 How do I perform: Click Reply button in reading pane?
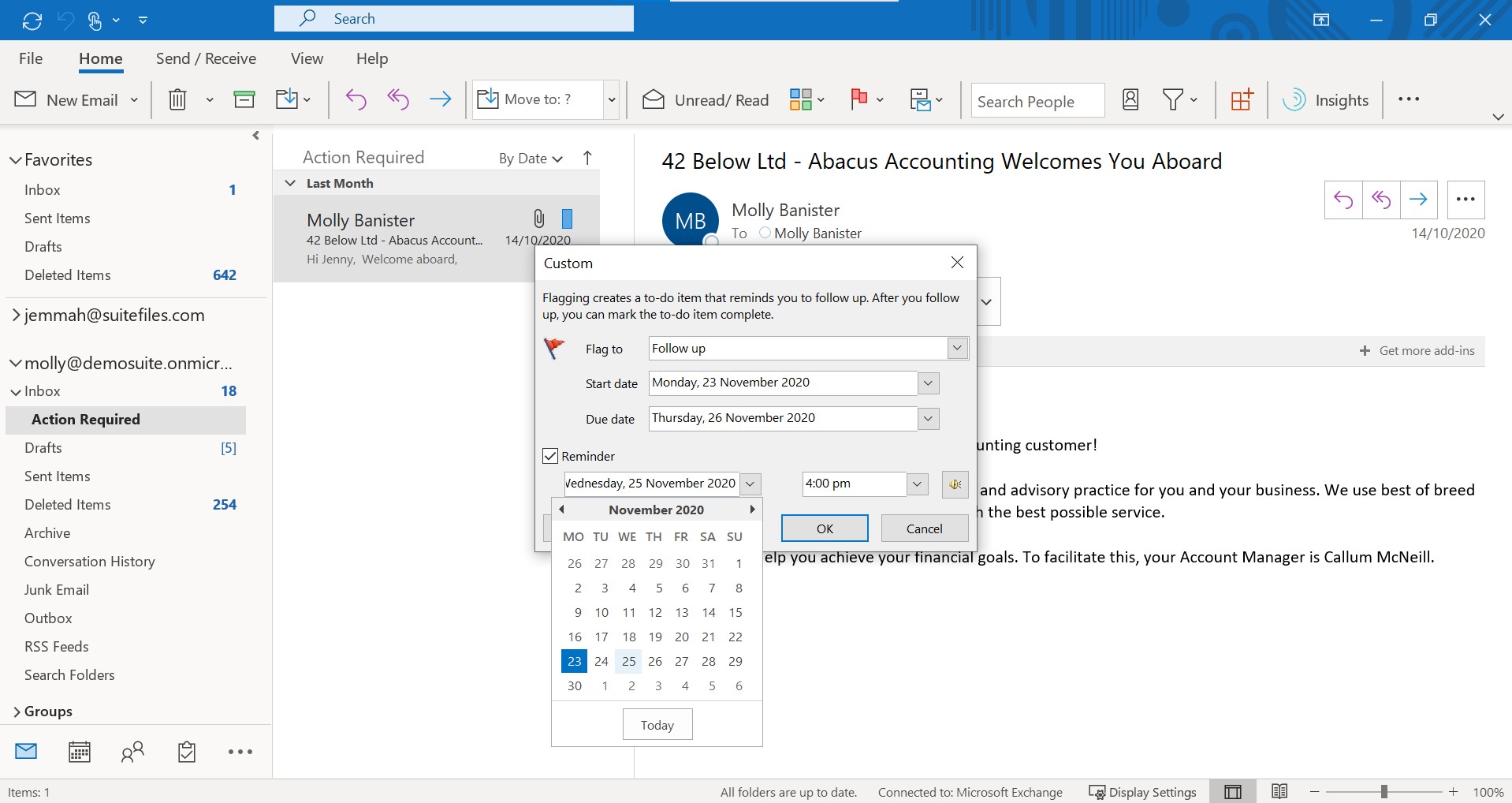click(x=1343, y=200)
